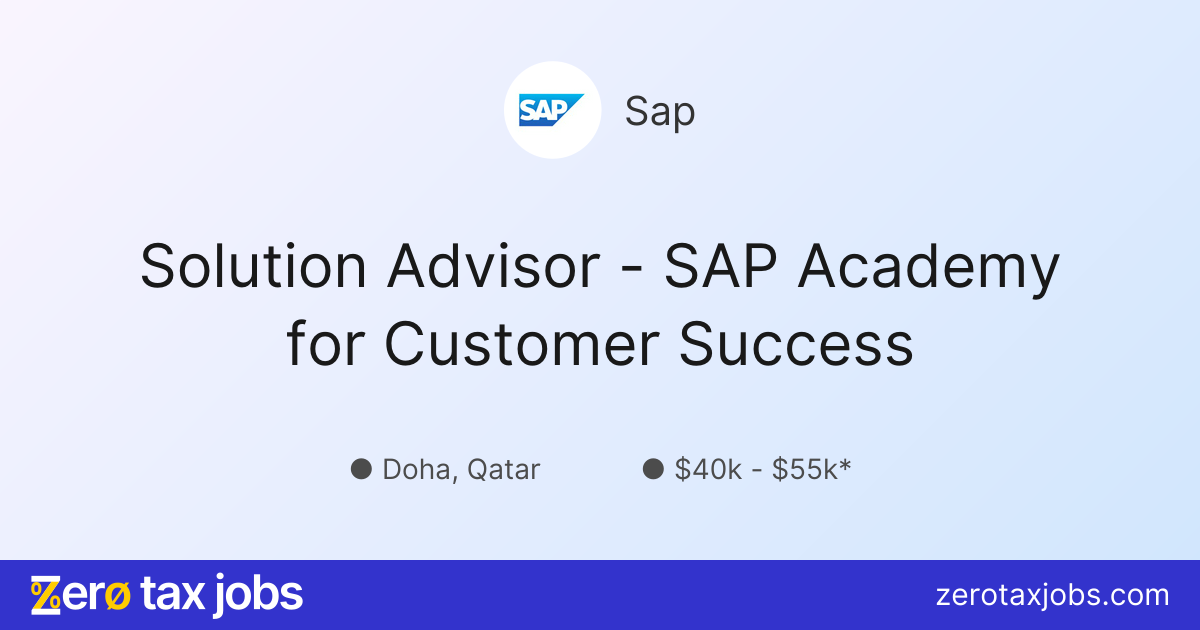Click the empty middle of the blue footer bar
Screen dimensions: 1200x630
[x=600, y=595]
